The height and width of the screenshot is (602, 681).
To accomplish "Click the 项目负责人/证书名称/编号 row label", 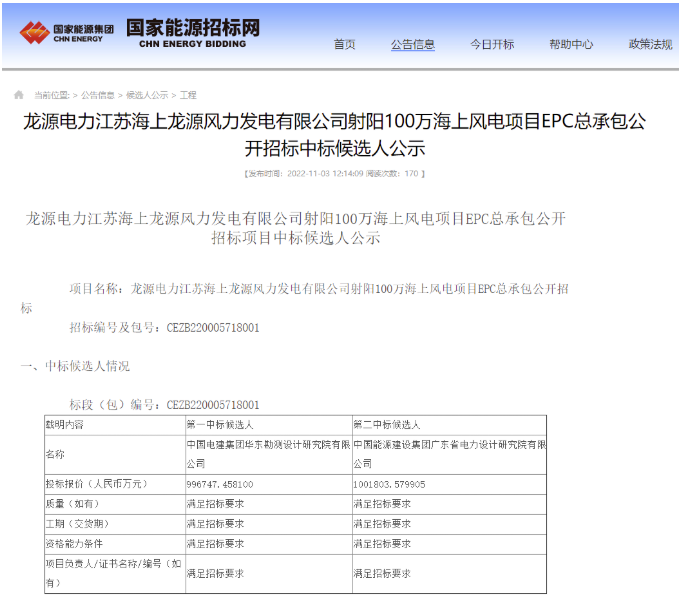I will click(113, 573).
